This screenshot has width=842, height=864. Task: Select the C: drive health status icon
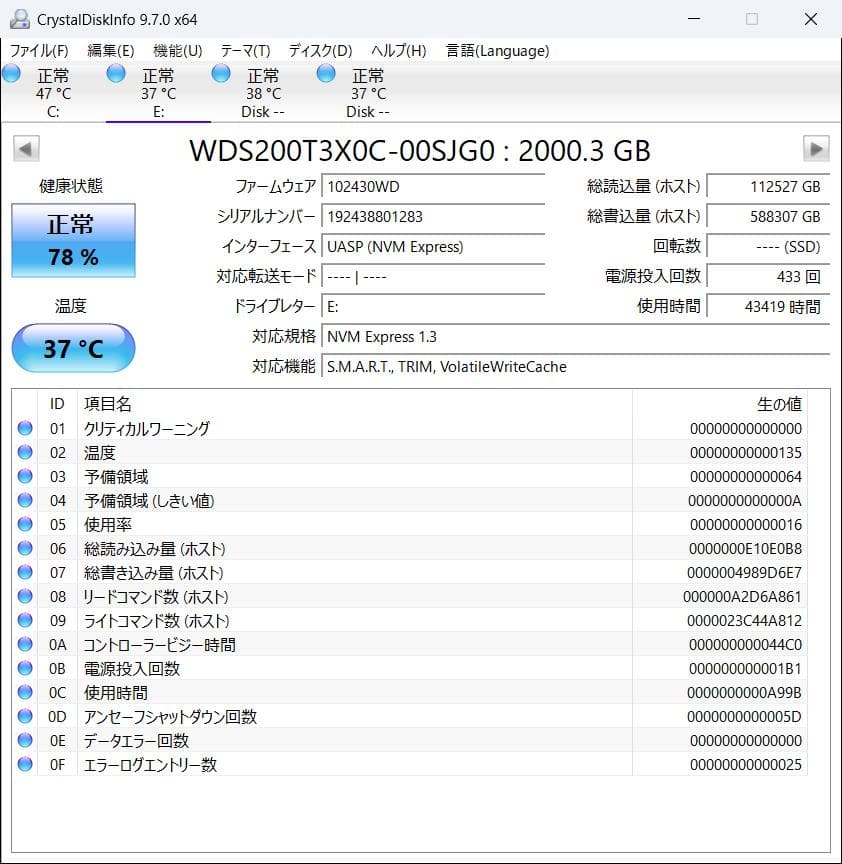tap(12, 72)
